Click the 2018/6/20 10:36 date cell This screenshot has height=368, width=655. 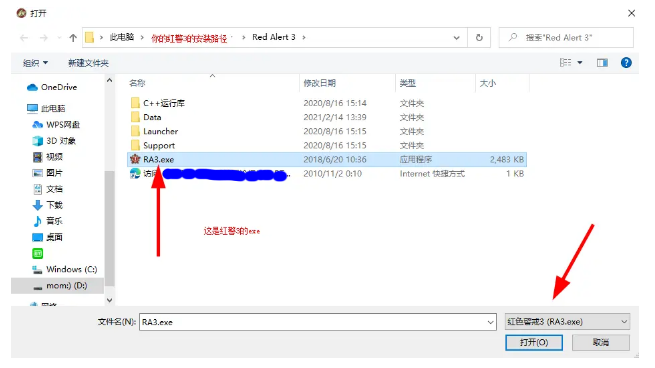point(335,160)
